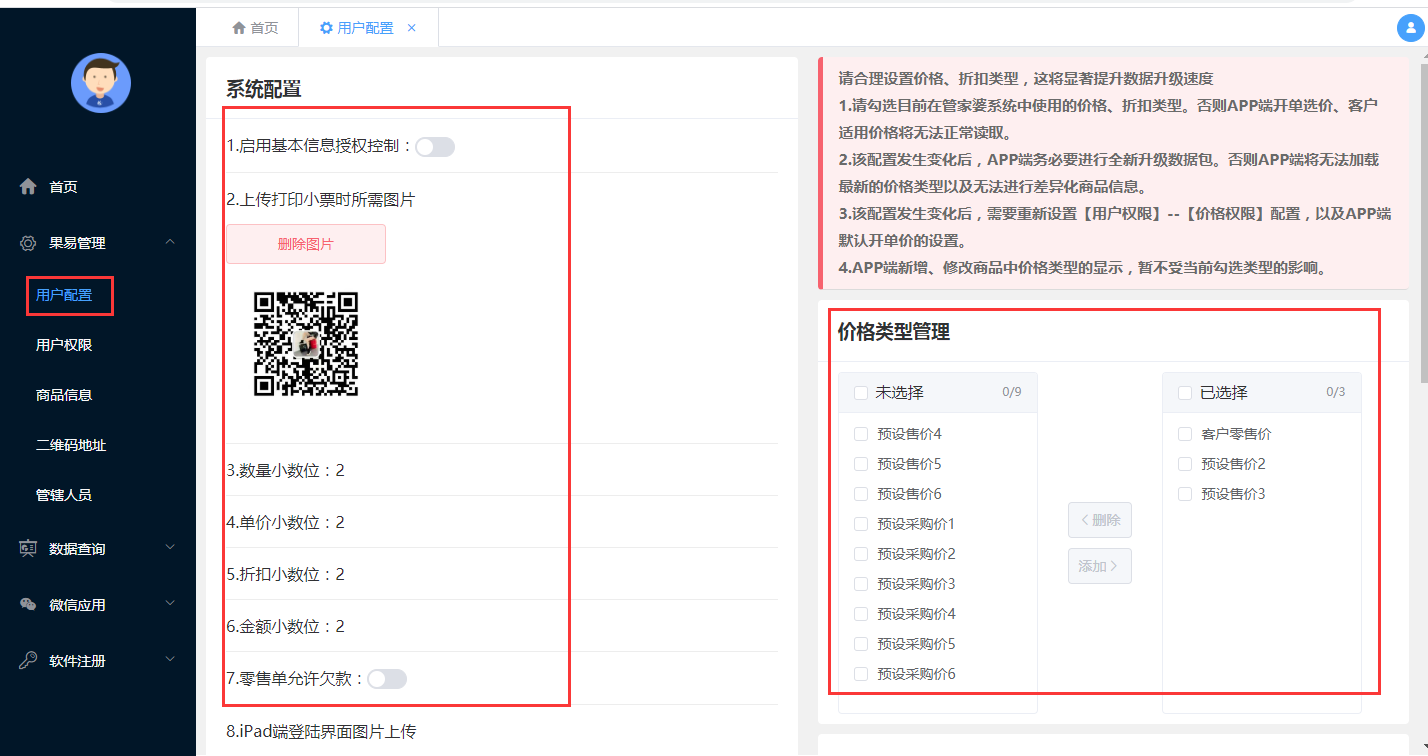Click the gear icon in 用户配置 tab

(x=326, y=28)
